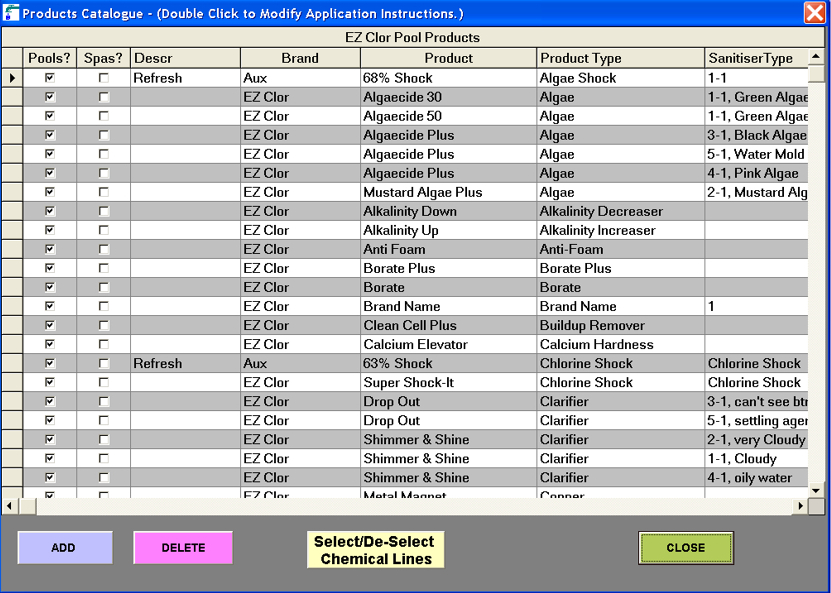Click the vertical scrollbar up arrow

point(816,56)
